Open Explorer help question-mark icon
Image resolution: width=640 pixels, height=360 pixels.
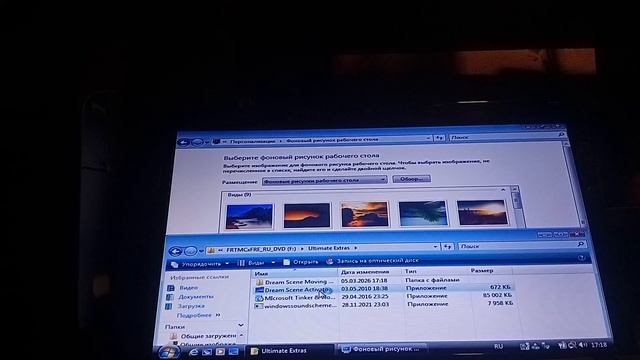(x=581, y=258)
